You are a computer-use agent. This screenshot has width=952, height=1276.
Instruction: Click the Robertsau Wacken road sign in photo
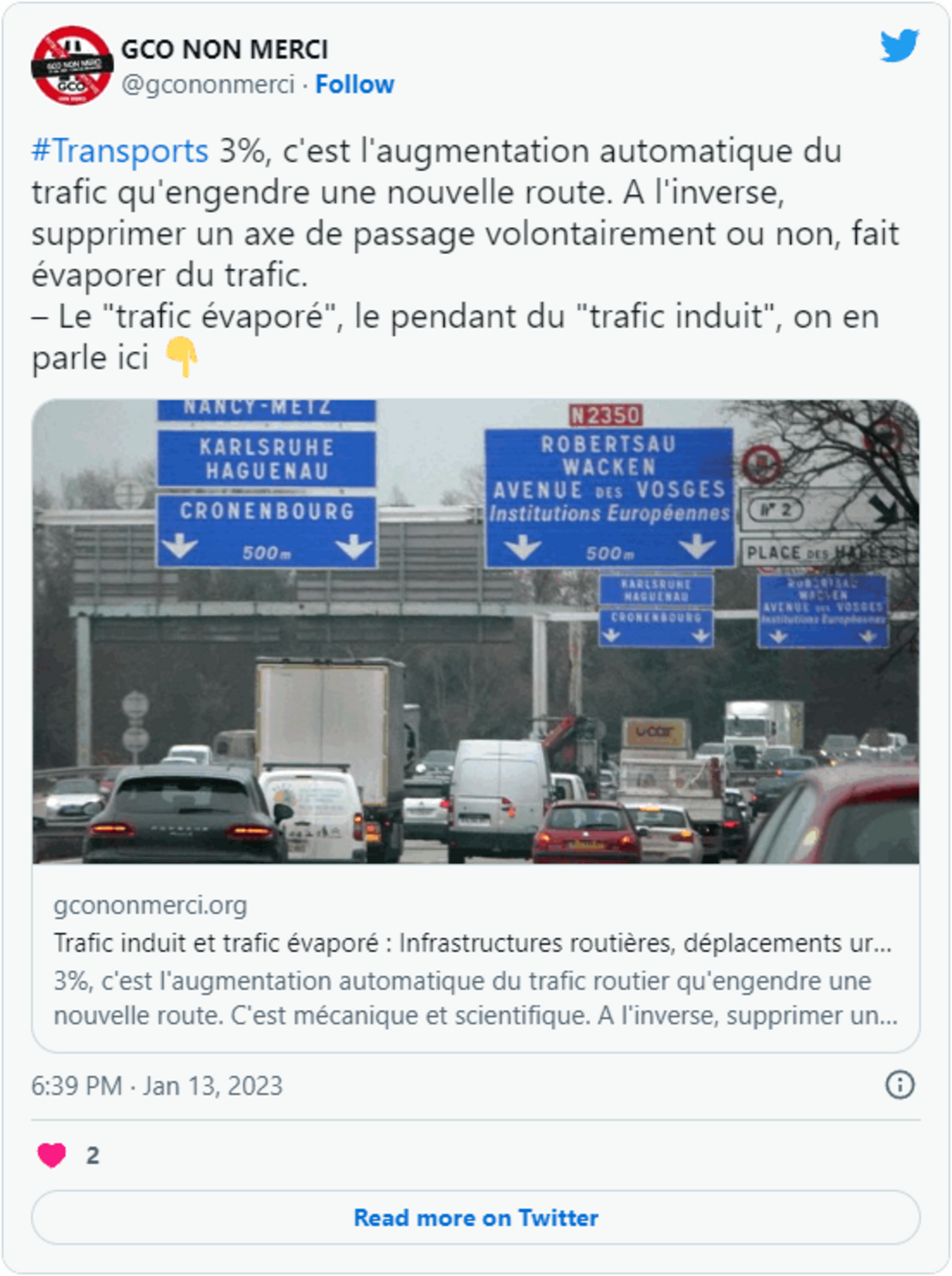(609, 497)
